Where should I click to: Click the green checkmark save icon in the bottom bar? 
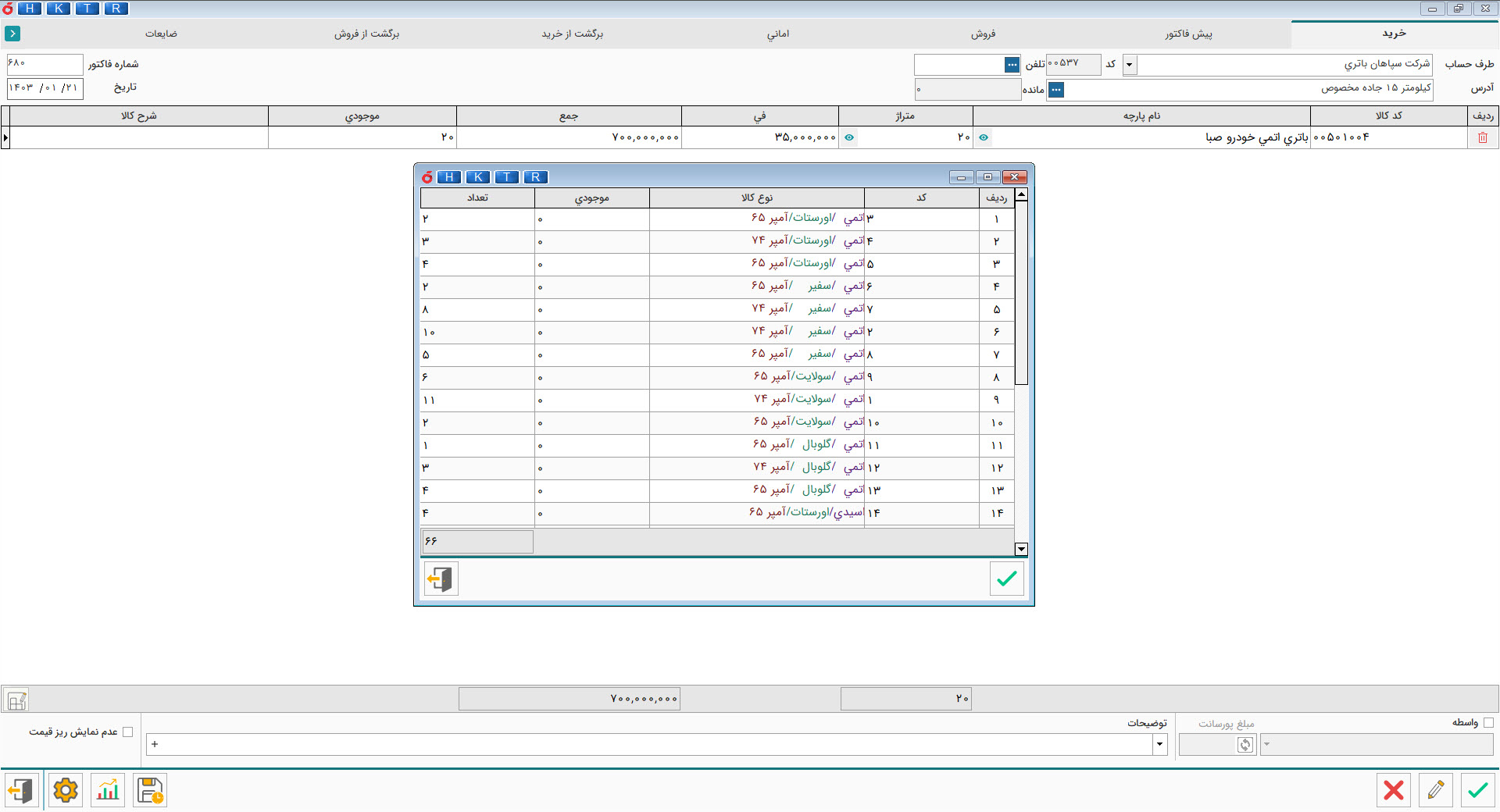1478,790
